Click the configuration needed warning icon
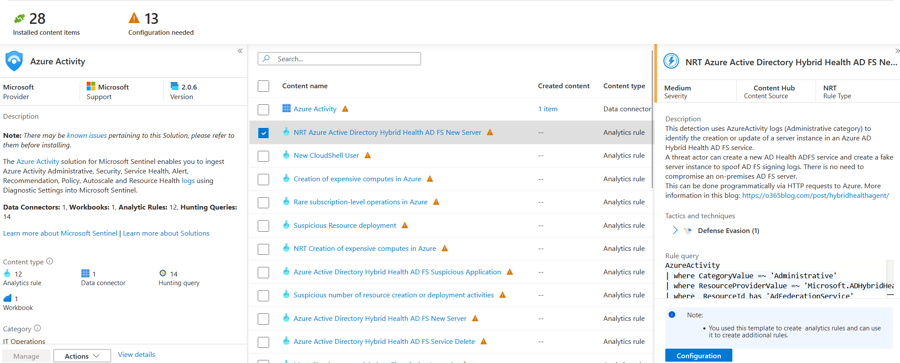Screen dimensions: 900x363 click(x=134, y=19)
